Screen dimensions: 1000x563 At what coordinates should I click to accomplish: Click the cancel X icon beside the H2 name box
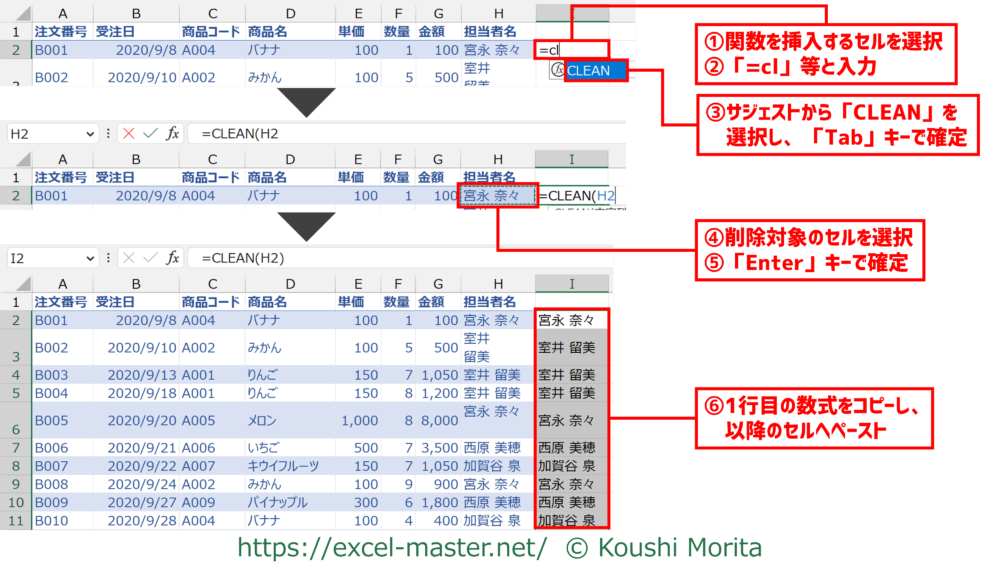(128, 133)
